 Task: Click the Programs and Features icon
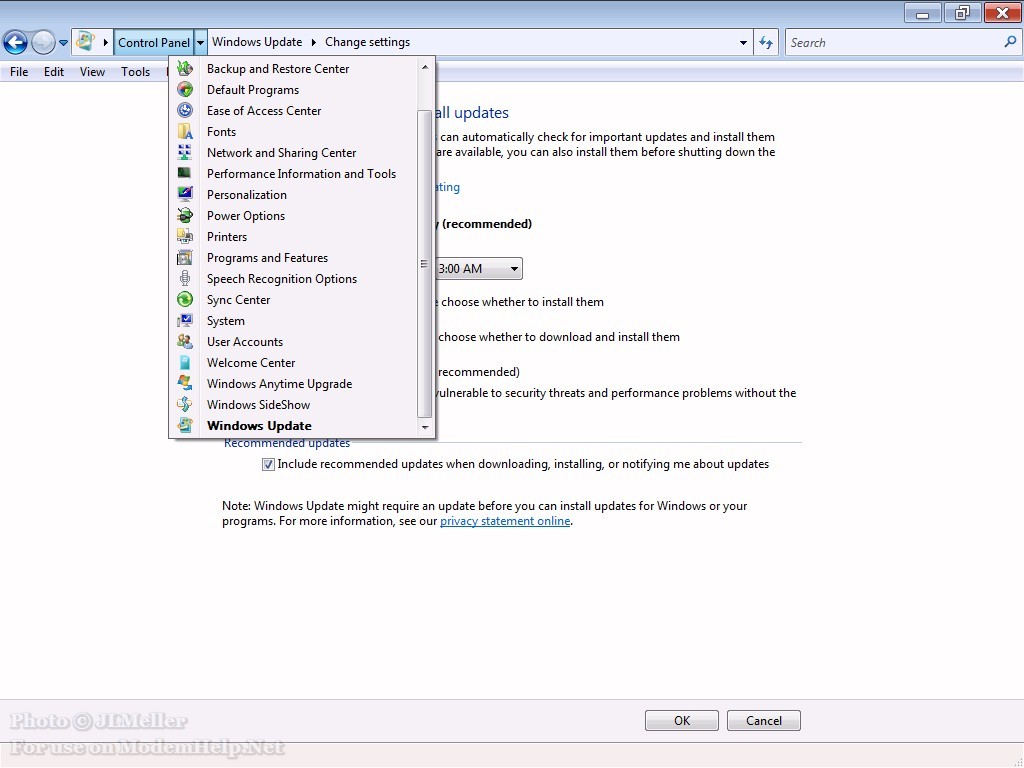185,257
